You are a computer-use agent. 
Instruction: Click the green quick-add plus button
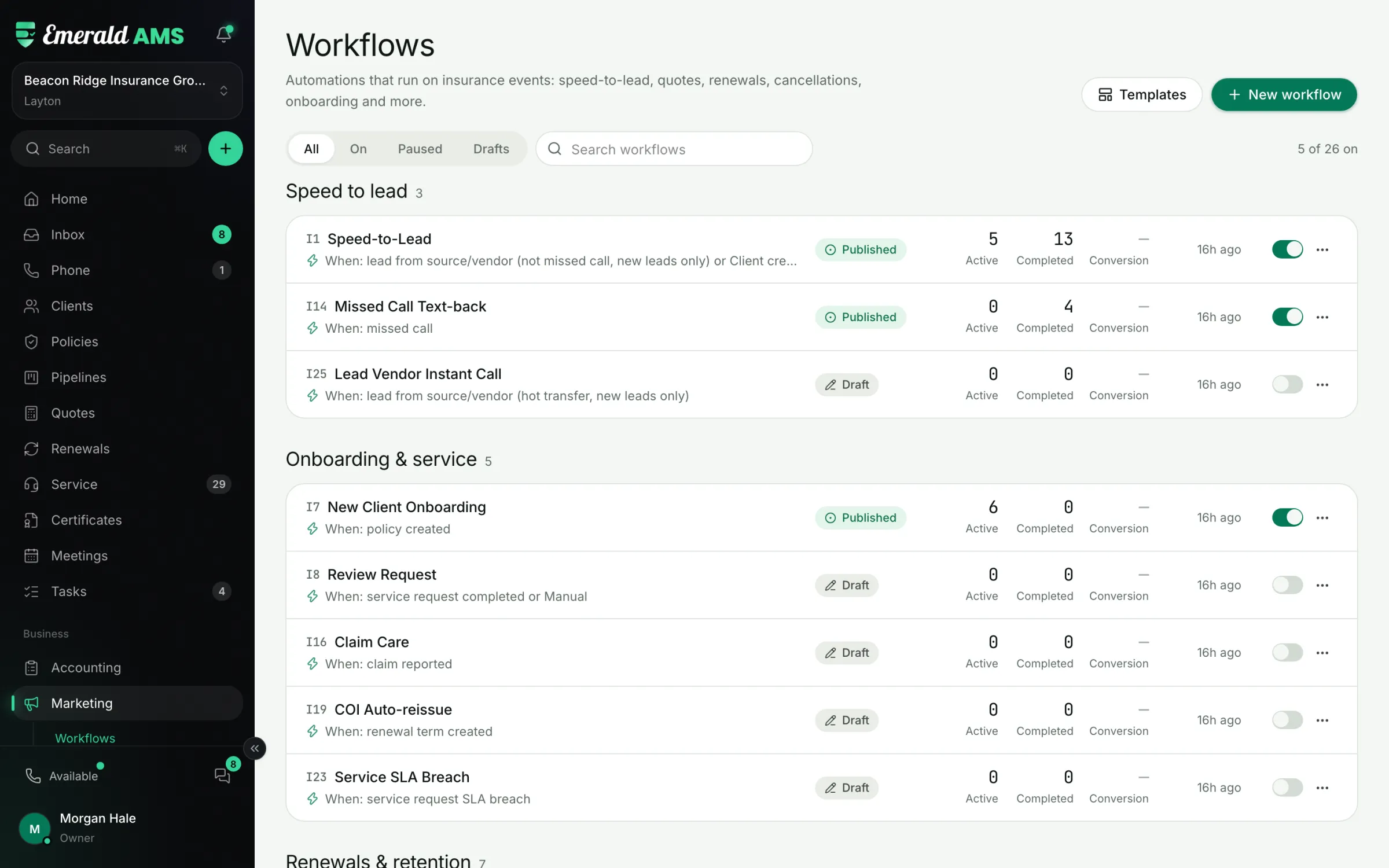225,149
